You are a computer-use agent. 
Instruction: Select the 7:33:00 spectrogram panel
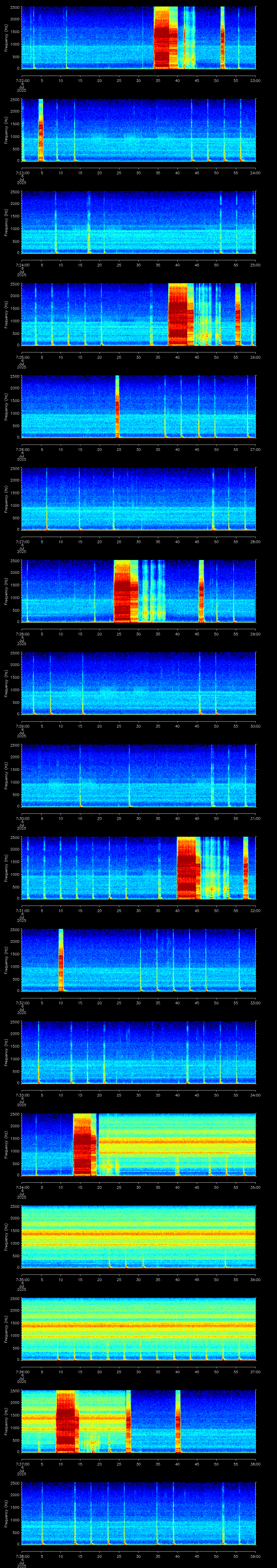(138, 1052)
